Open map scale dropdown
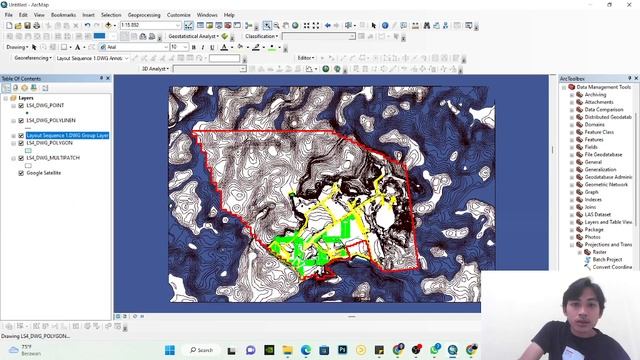The image size is (640, 360). 178,25
